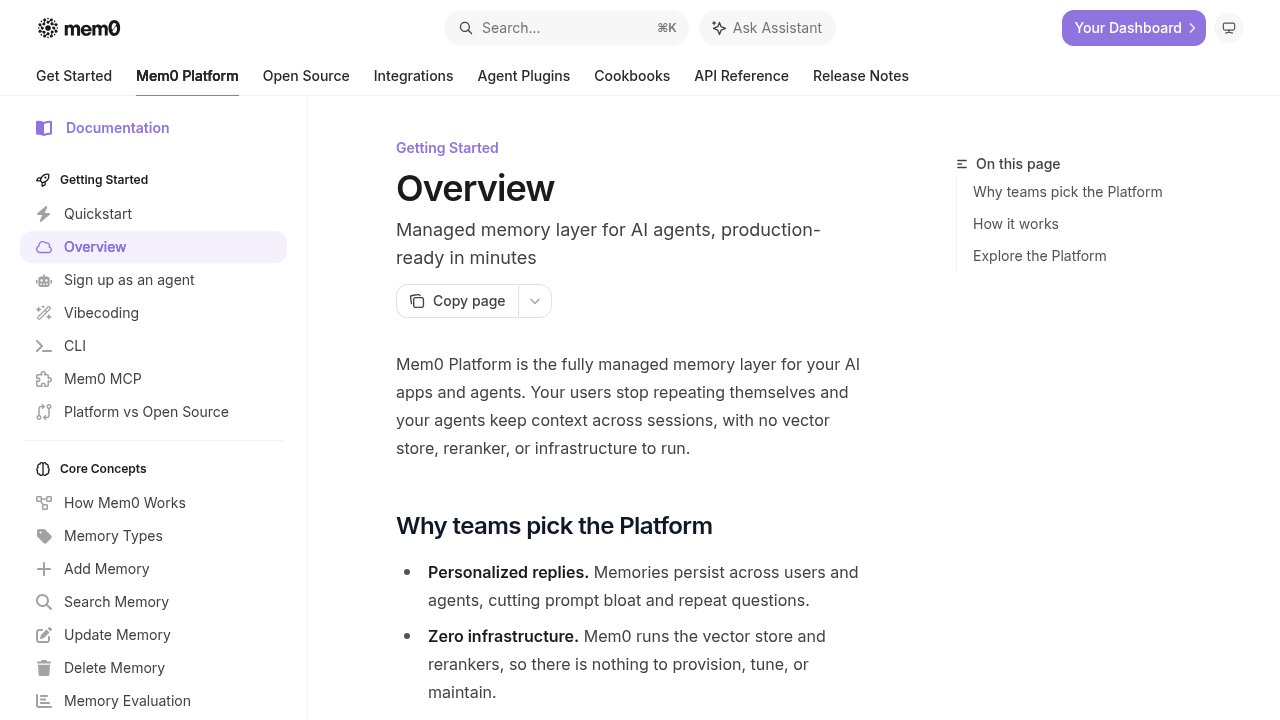This screenshot has width=1280, height=720.
Task: Click the Search Memory magnifier icon
Action: [x=43, y=602]
